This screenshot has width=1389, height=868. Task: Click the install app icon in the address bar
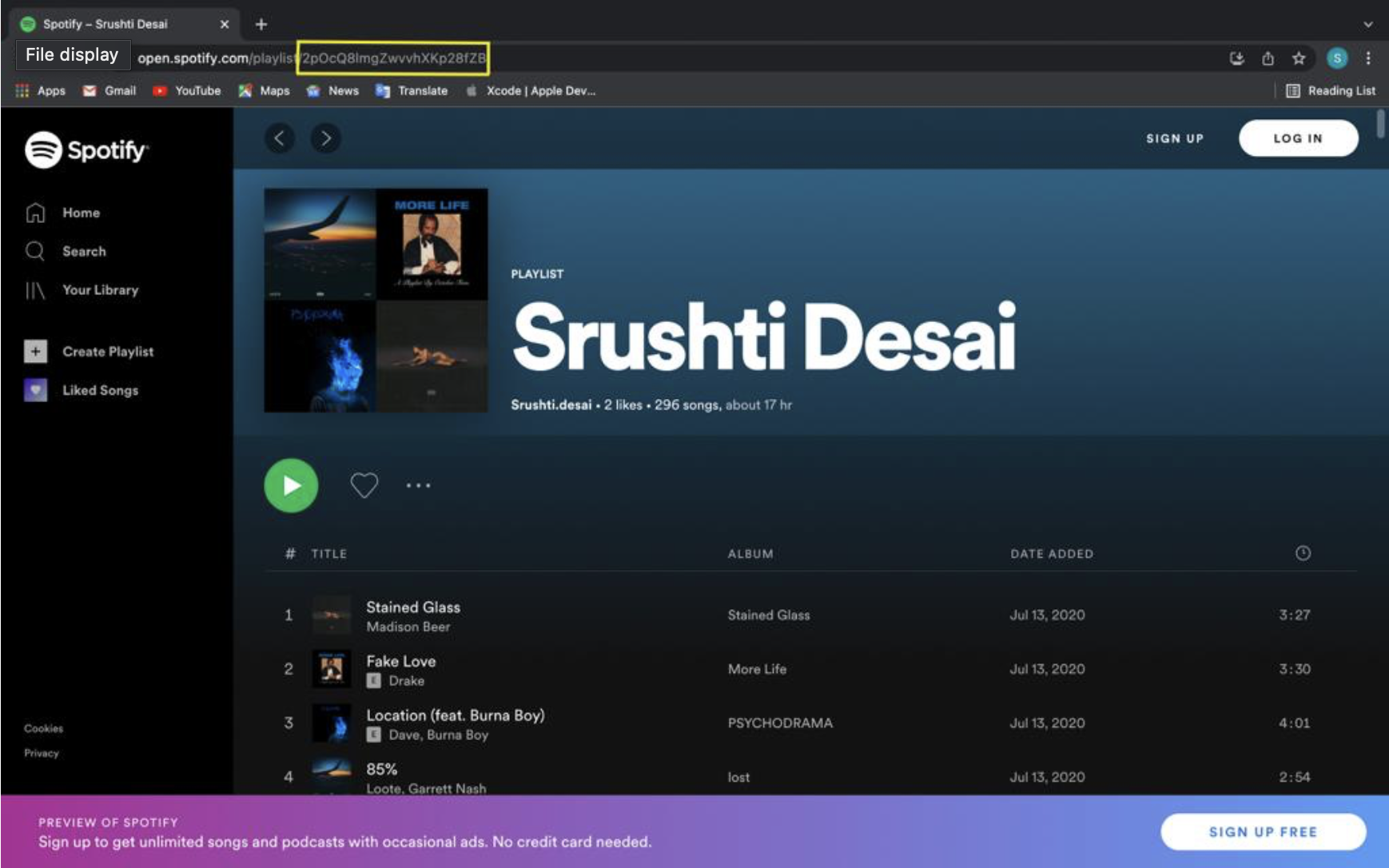(1237, 58)
